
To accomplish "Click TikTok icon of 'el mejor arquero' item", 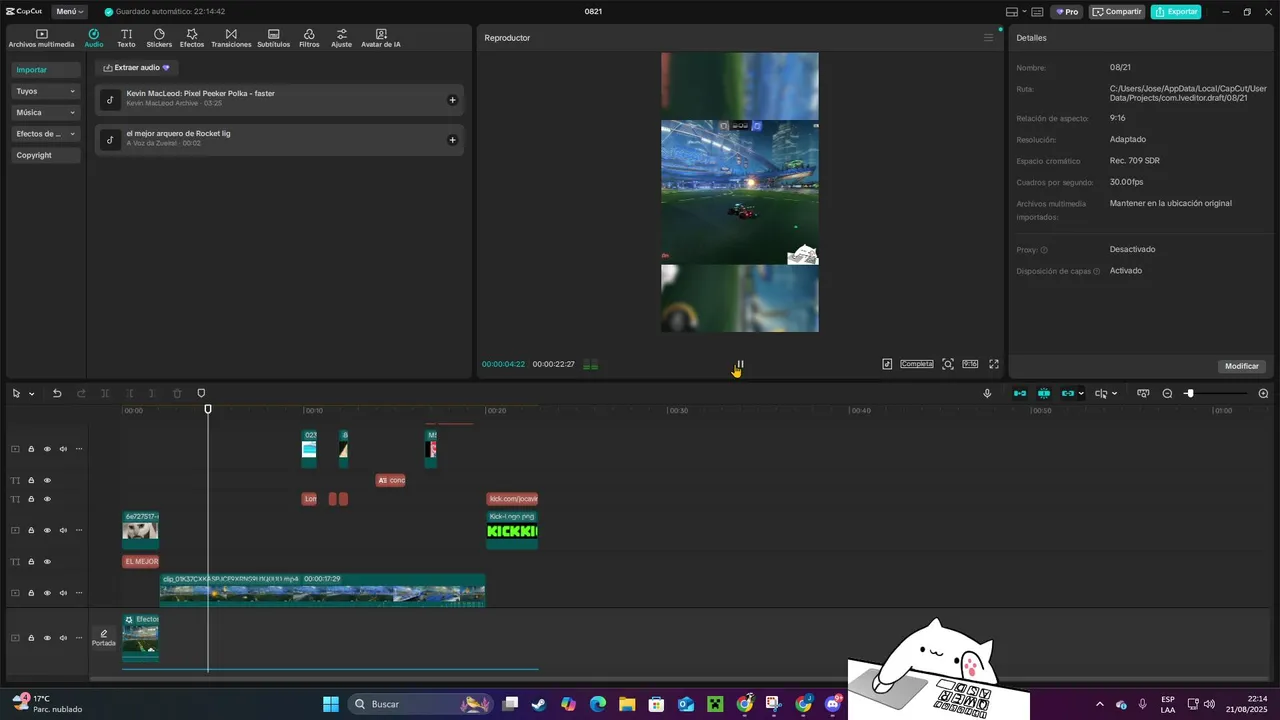I will pos(110,140).
